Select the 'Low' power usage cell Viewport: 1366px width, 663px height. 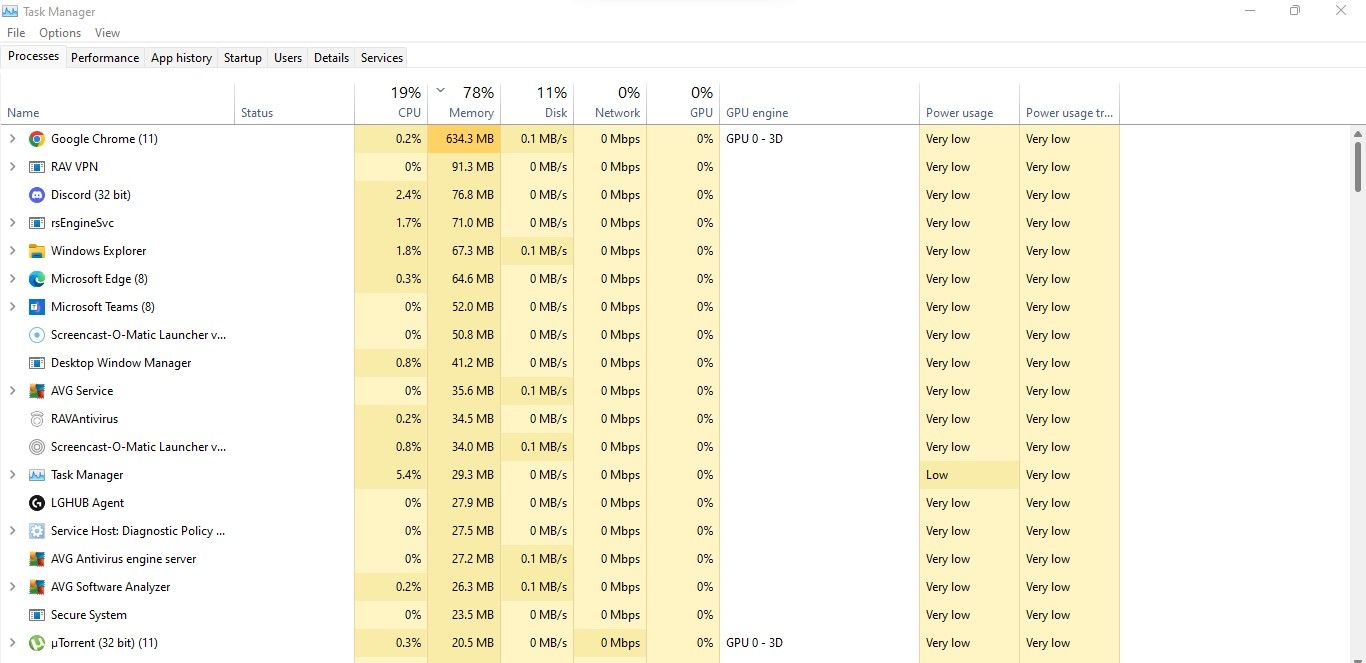tap(969, 475)
